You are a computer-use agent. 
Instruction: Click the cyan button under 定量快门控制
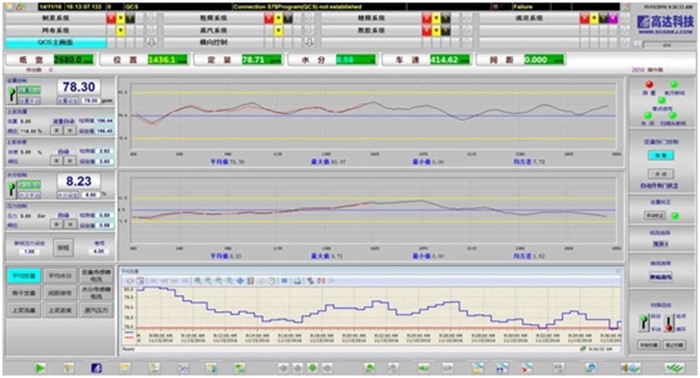click(661, 155)
